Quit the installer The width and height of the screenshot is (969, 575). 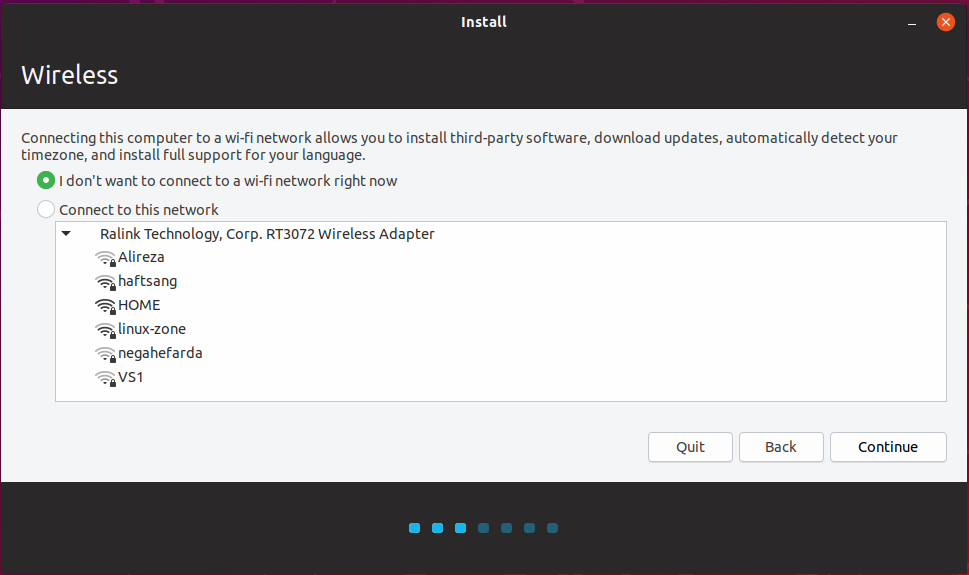(690, 447)
